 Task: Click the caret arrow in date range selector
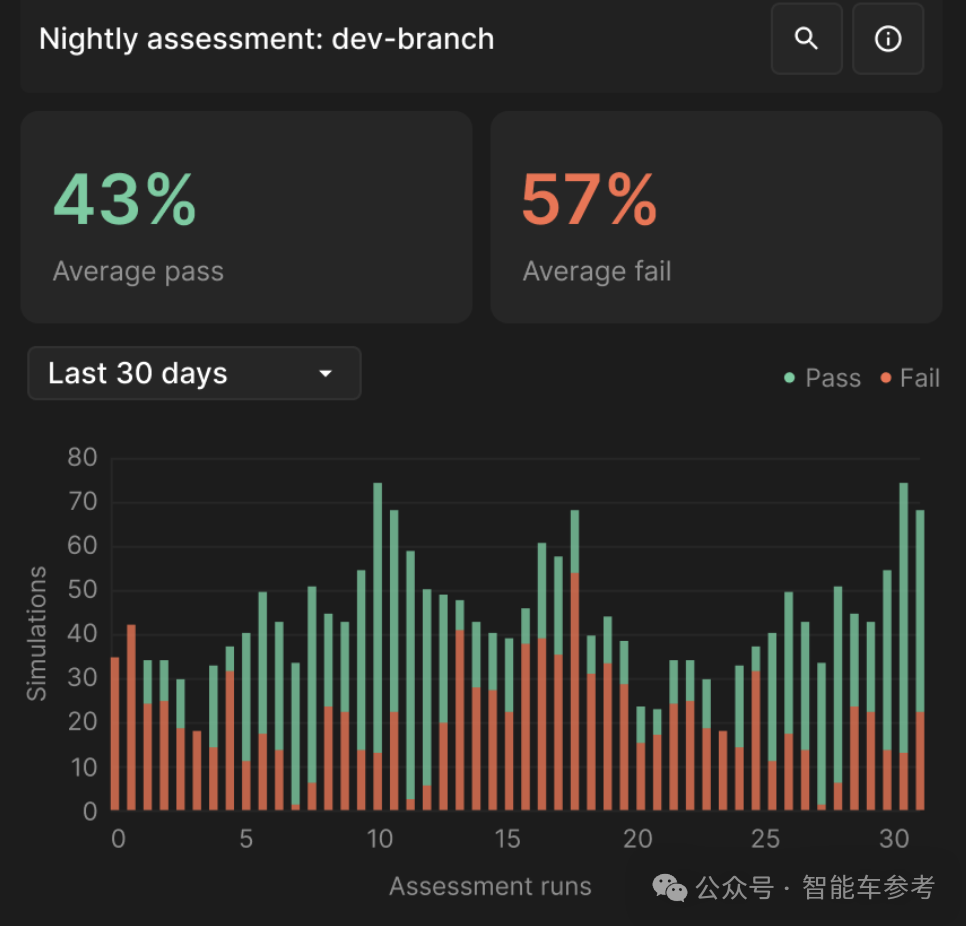325,374
